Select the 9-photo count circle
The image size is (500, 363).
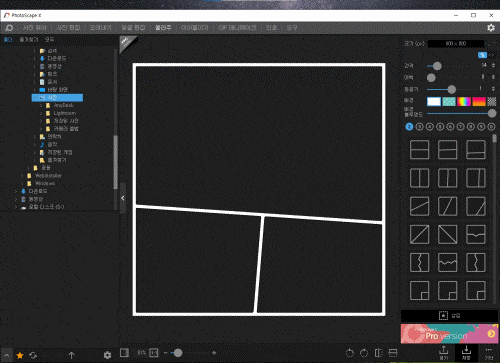pos(481,127)
